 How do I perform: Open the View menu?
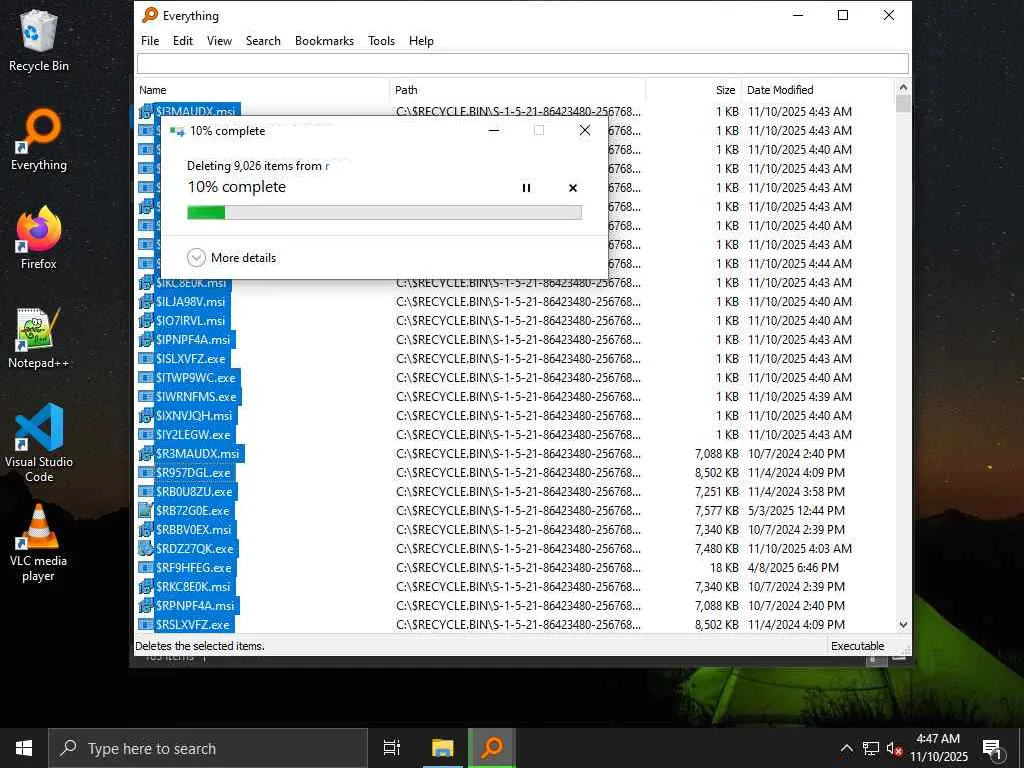[x=219, y=40]
